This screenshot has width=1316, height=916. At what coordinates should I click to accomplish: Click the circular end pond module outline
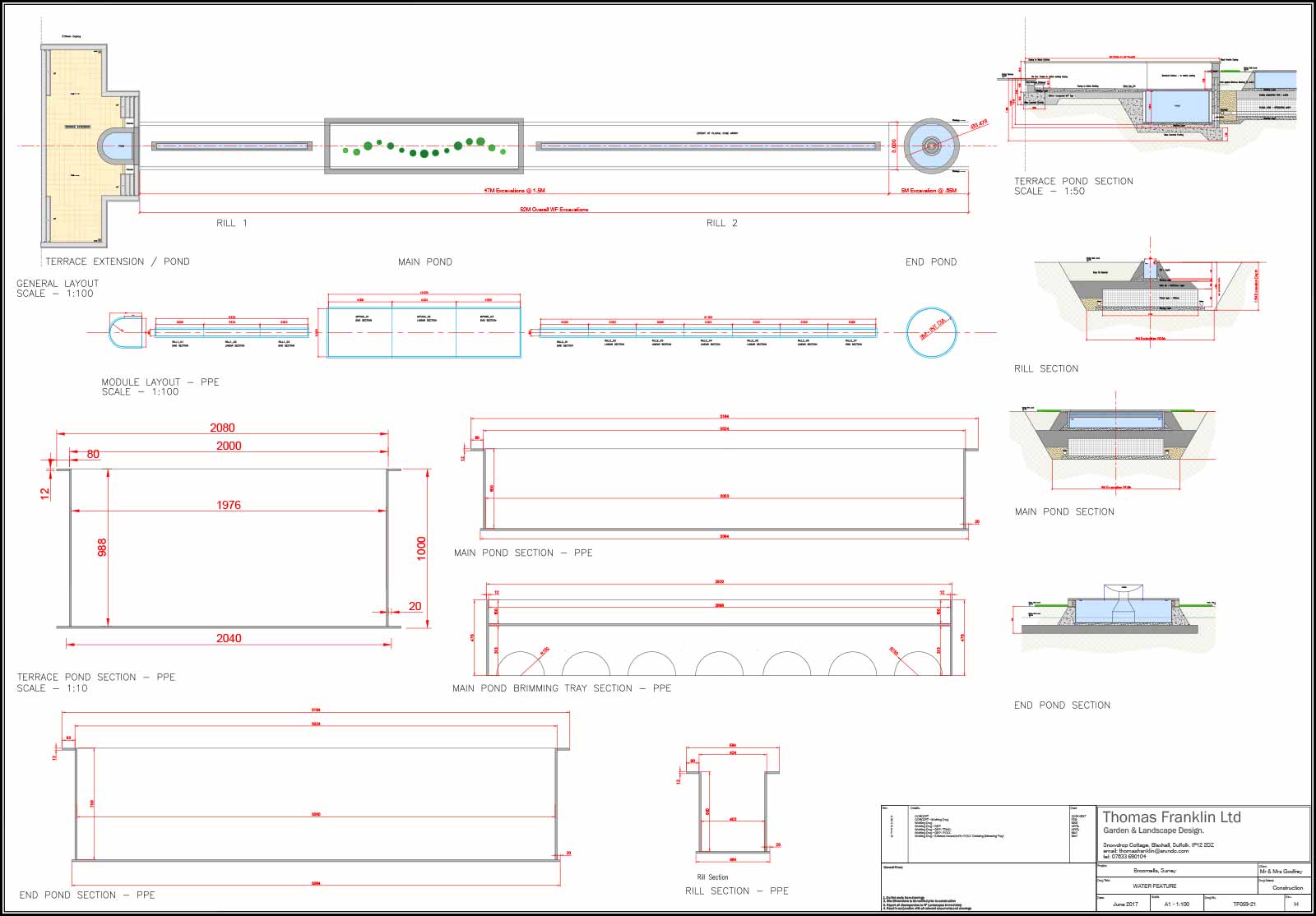[931, 333]
